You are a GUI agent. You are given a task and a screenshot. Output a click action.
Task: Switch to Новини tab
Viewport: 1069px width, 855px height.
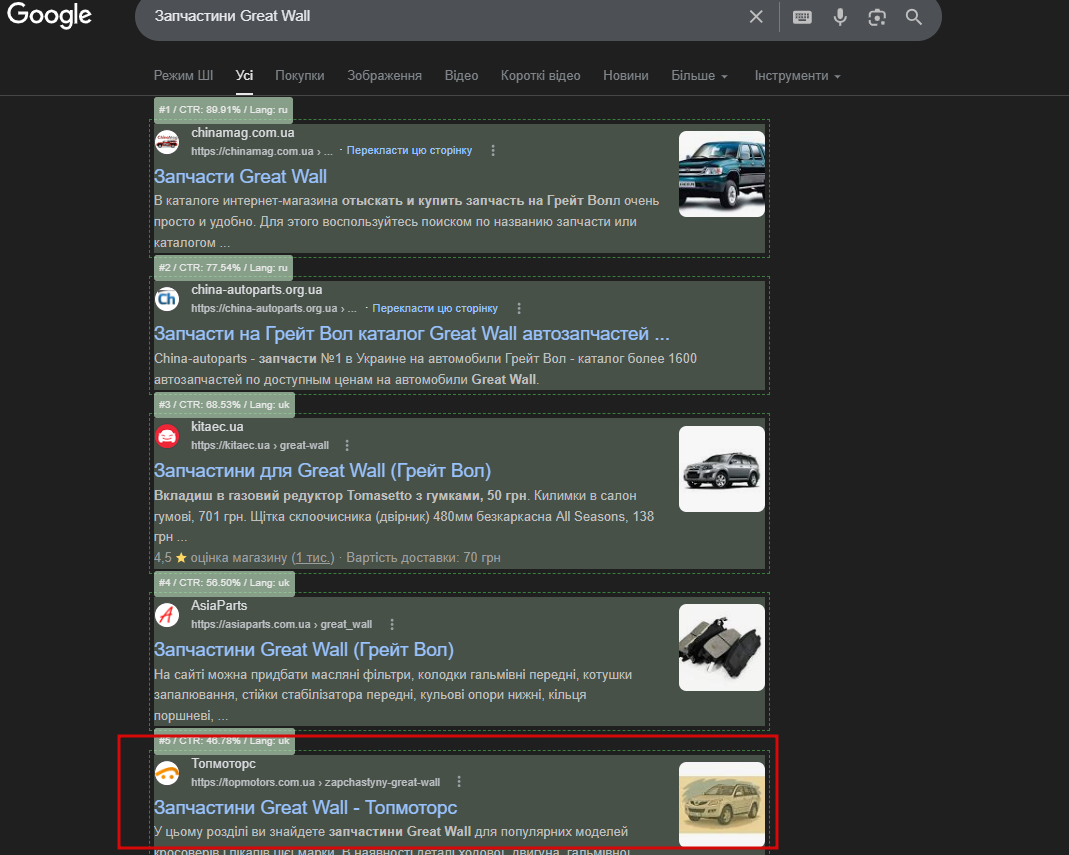click(x=626, y=76)
